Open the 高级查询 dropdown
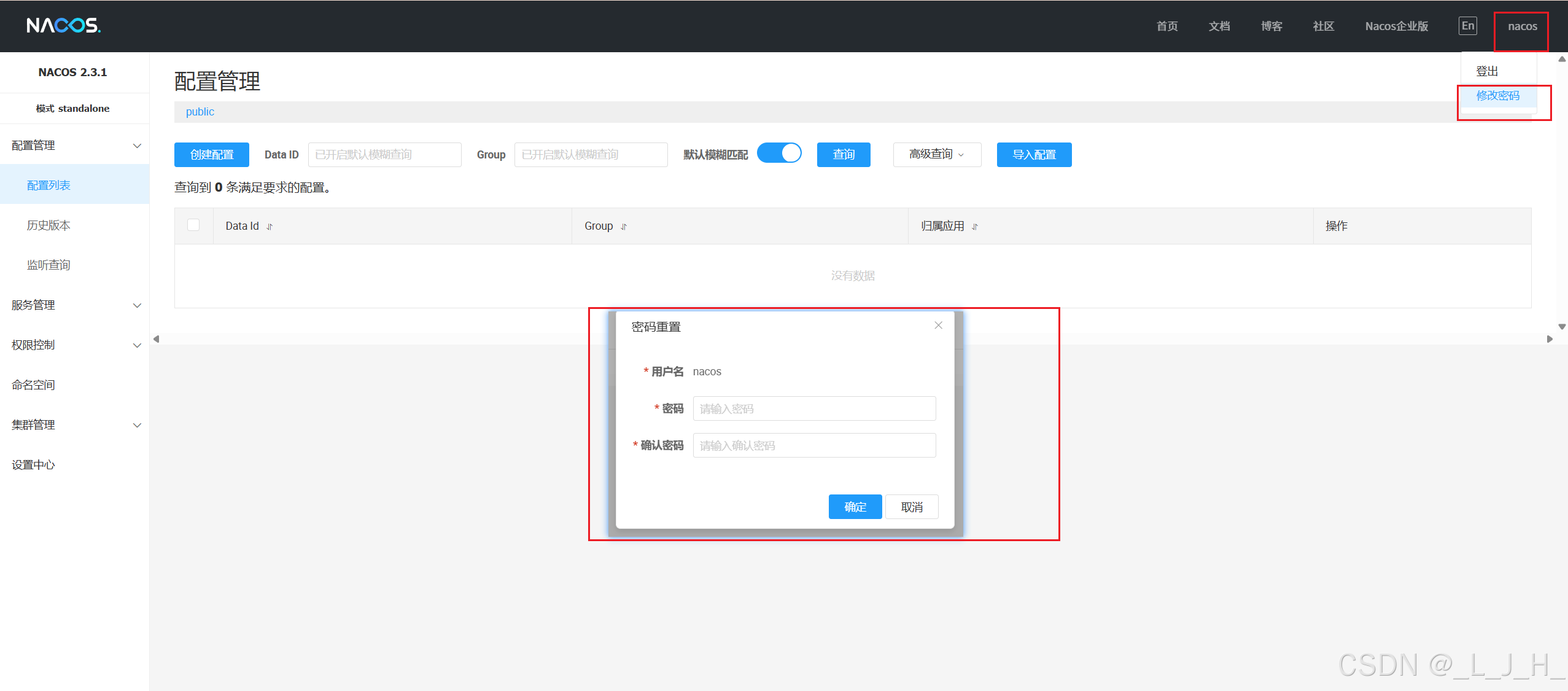1568x691 pixels. click(936, 155)
